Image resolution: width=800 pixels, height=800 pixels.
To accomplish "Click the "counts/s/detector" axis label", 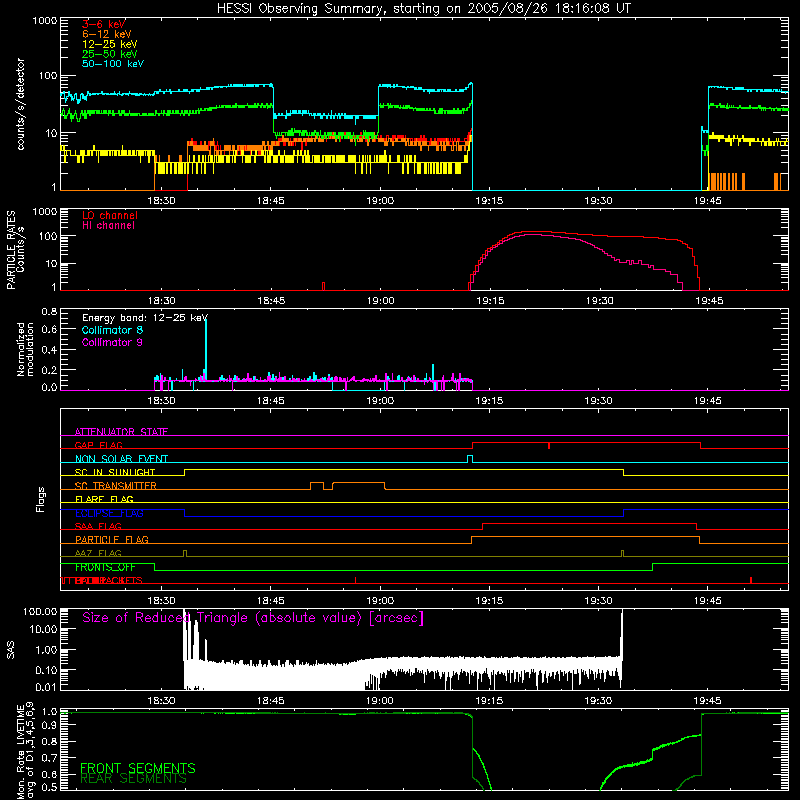I will click(21, 104).
